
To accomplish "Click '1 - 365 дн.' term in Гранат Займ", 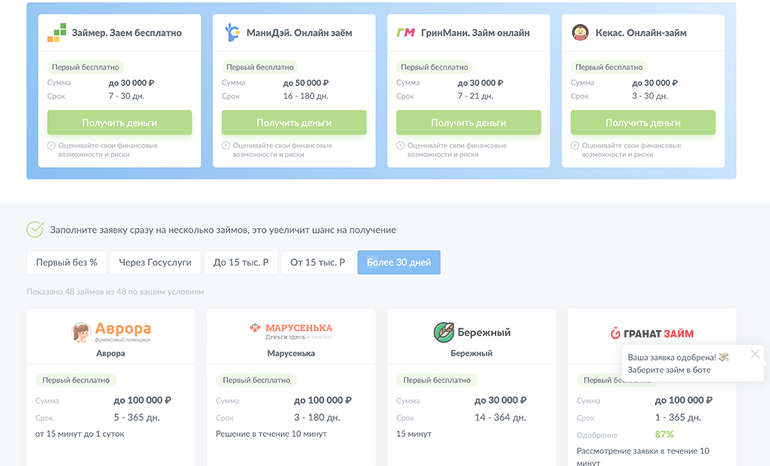I will click(678, 417).
